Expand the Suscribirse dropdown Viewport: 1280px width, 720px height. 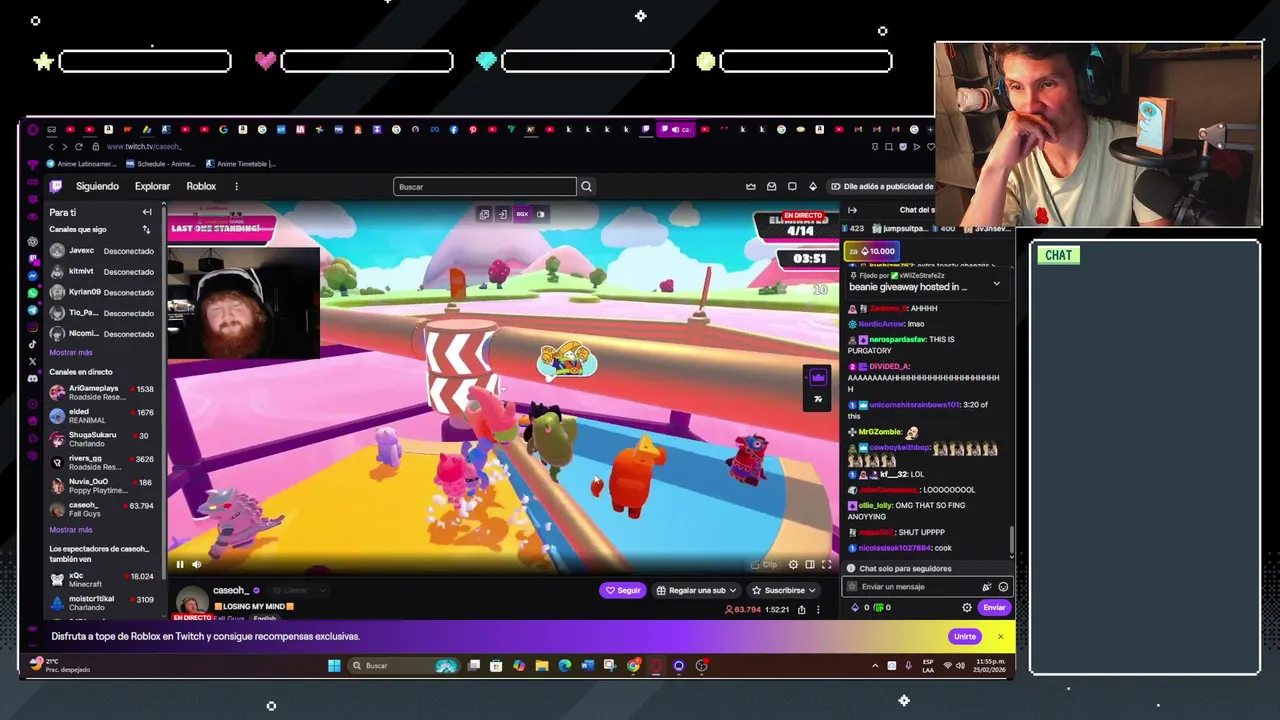[x=784, y=590]
